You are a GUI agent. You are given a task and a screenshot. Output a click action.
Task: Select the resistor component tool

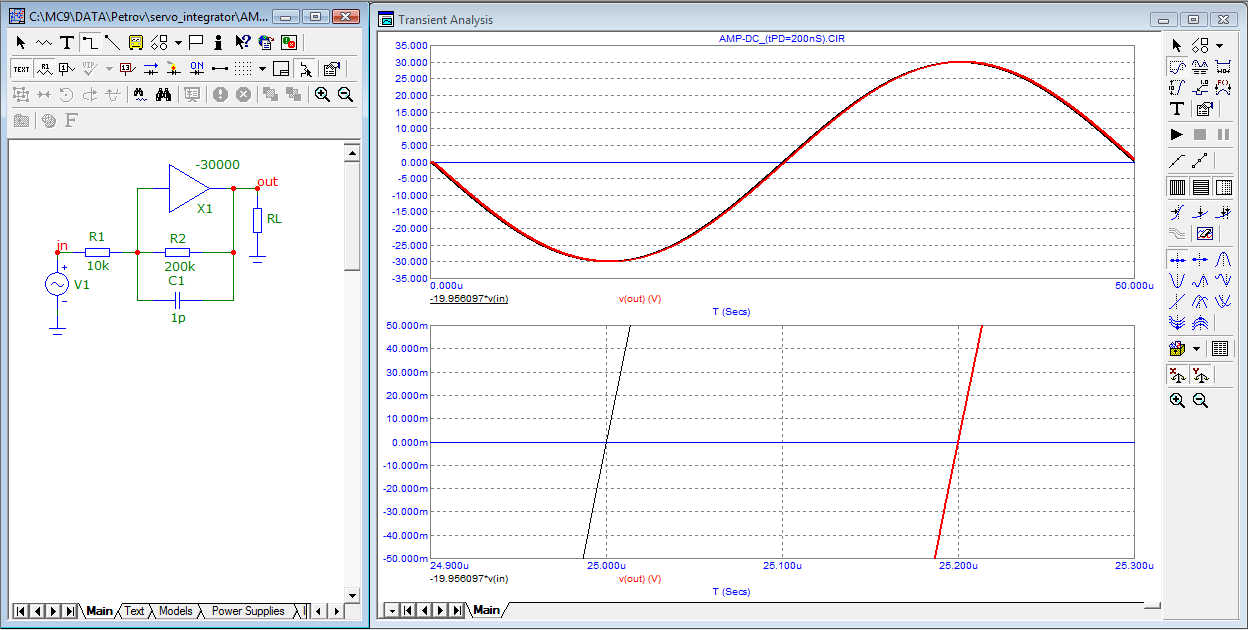click(44, 43)
